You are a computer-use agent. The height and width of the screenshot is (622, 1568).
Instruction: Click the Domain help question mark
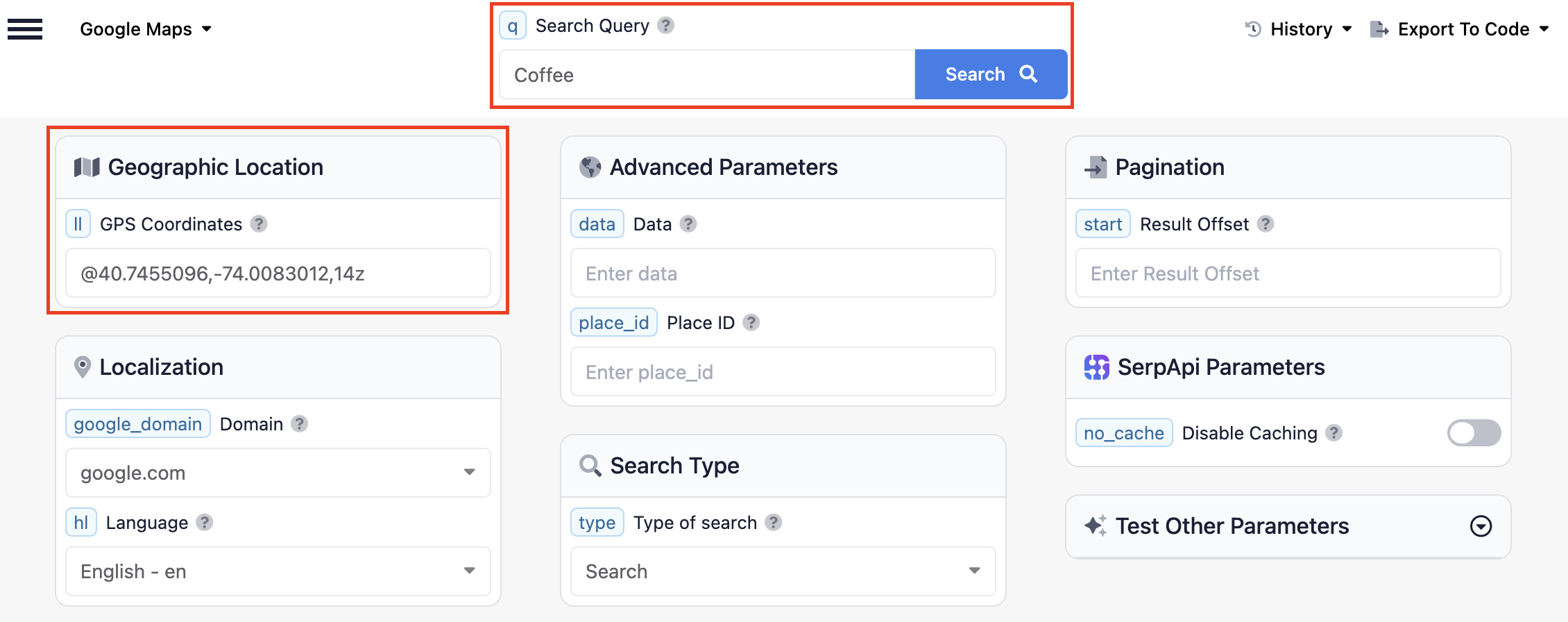pyautogui.click(x=299, y=424)
